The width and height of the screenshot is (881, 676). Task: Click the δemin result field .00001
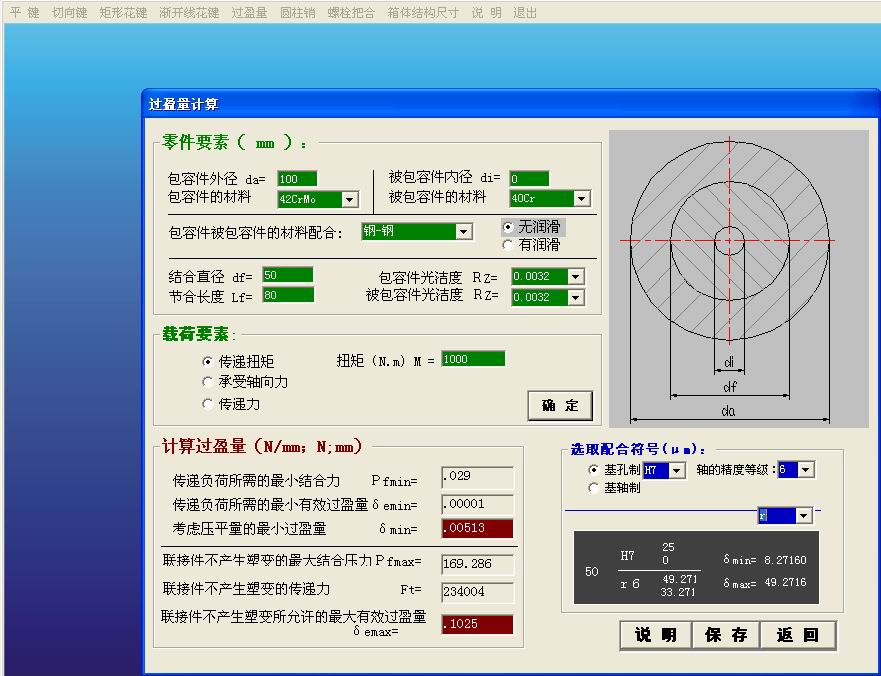[x=478, y=504]
